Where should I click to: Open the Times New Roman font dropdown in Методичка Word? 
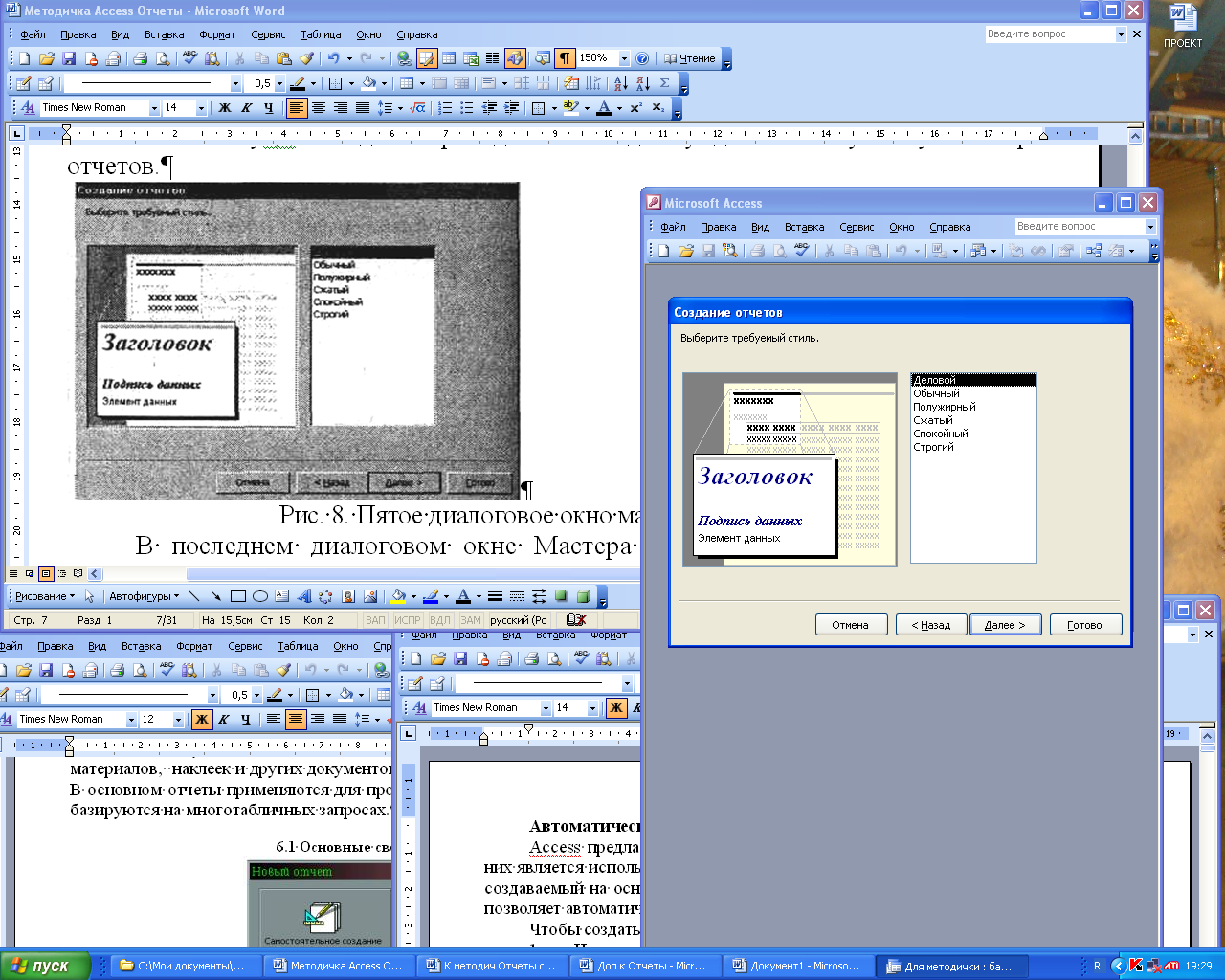click(x=154, y=108)
